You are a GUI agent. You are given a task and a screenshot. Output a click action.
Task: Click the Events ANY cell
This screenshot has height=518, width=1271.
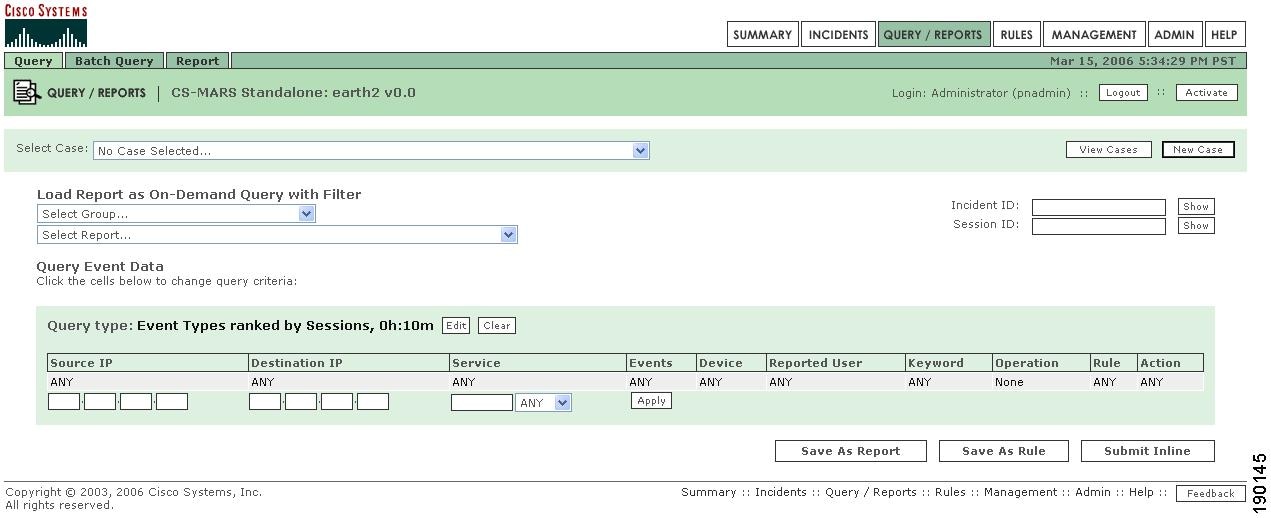click(x=661, y=382)
